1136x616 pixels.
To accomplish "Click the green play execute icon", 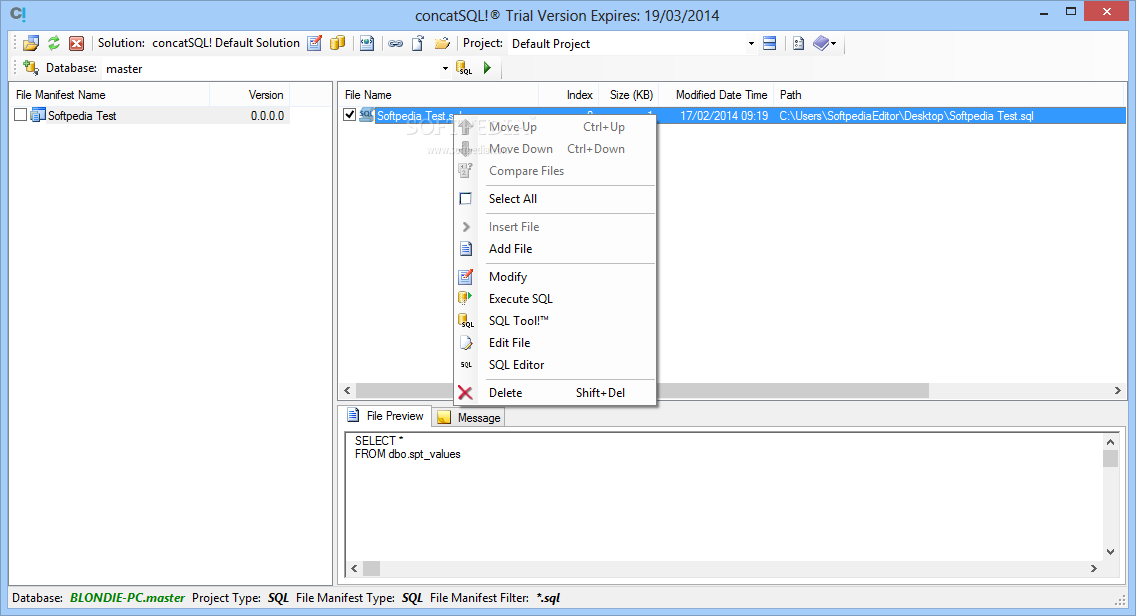I will (487, 68).
